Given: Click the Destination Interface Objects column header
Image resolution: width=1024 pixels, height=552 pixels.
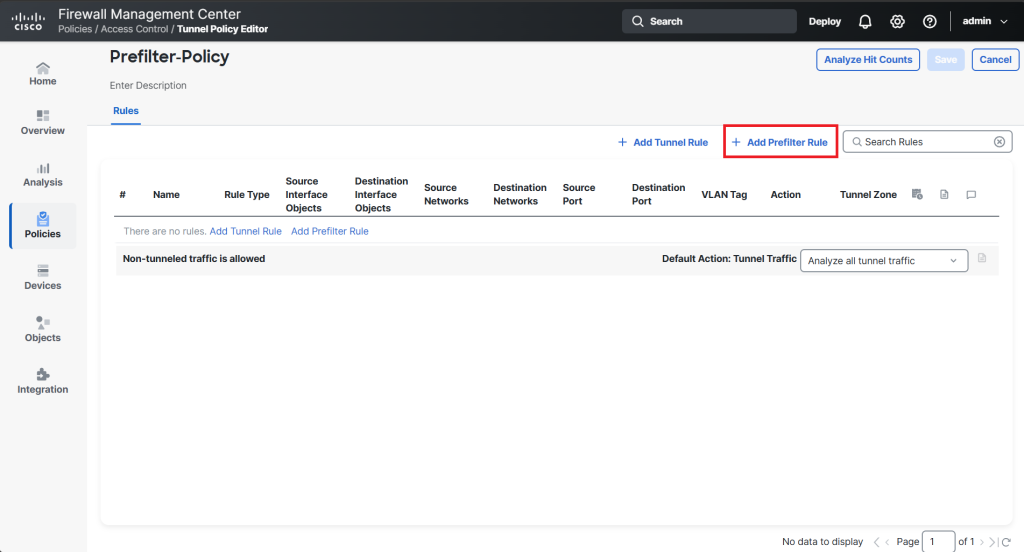Looking at the screenshot, I should pyautogui.click(x=381, y=195).
